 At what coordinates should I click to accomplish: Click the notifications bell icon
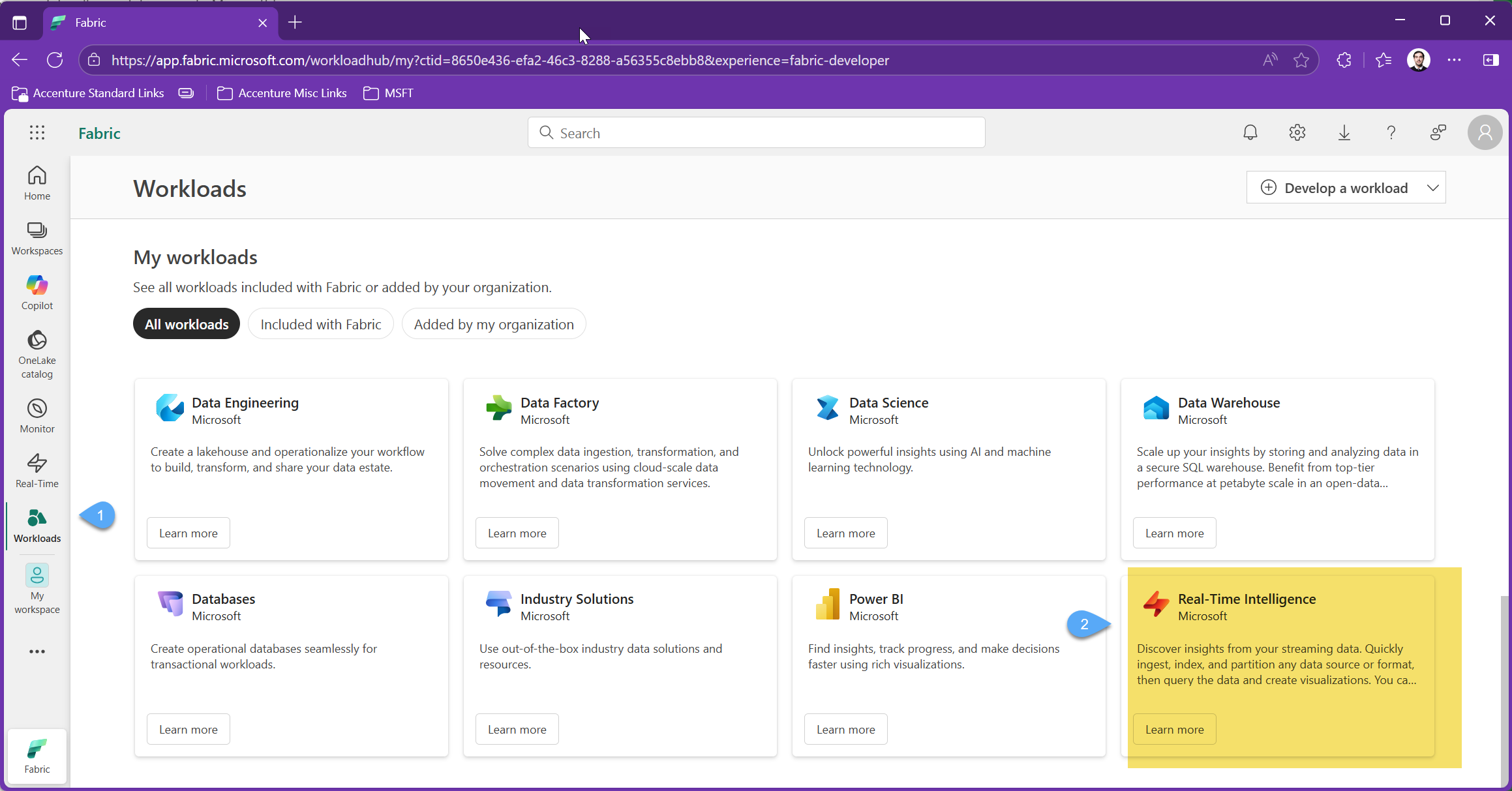click(1250, 133)
